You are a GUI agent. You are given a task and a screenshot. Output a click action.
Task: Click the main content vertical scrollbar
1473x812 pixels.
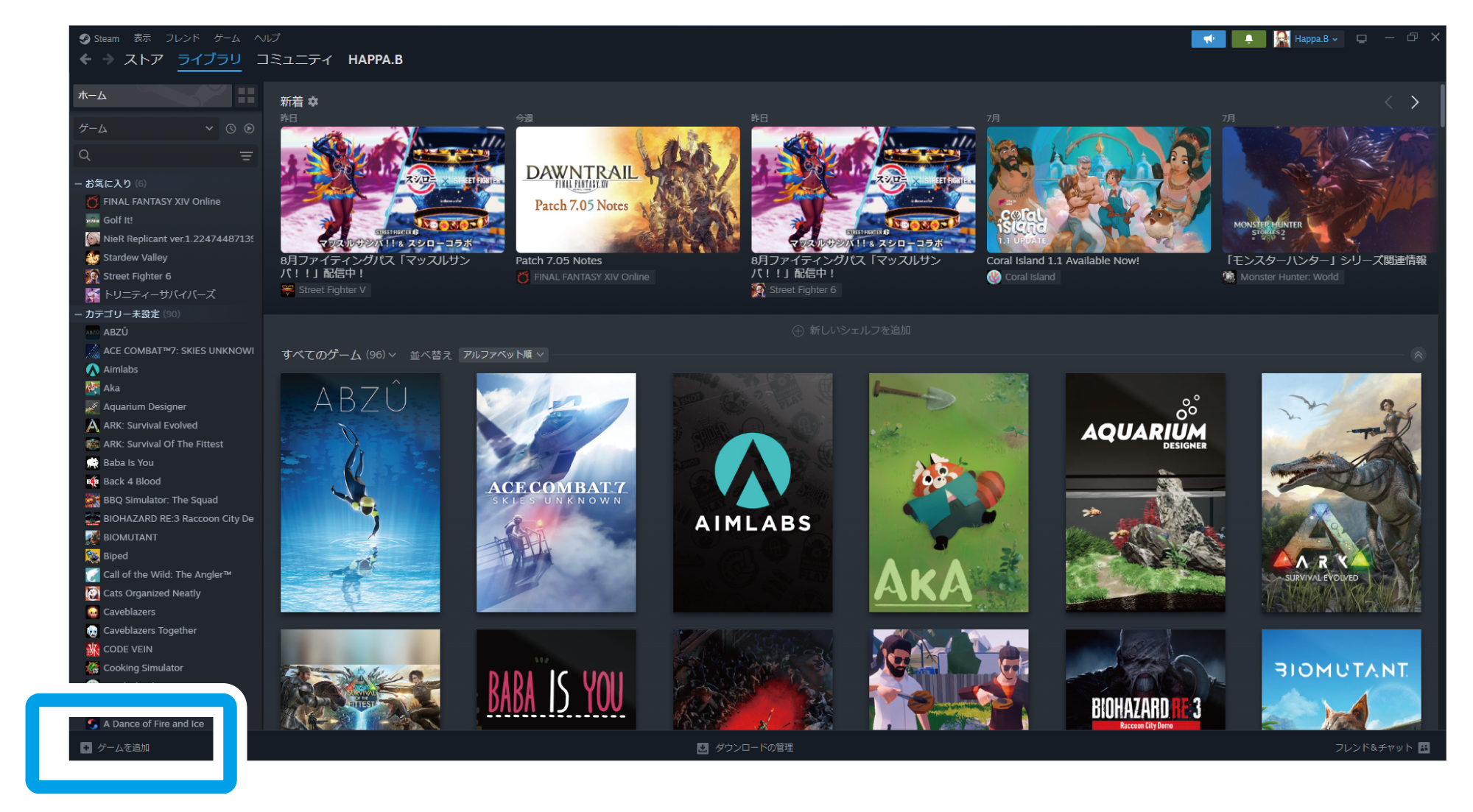[x=1441, y=107]
